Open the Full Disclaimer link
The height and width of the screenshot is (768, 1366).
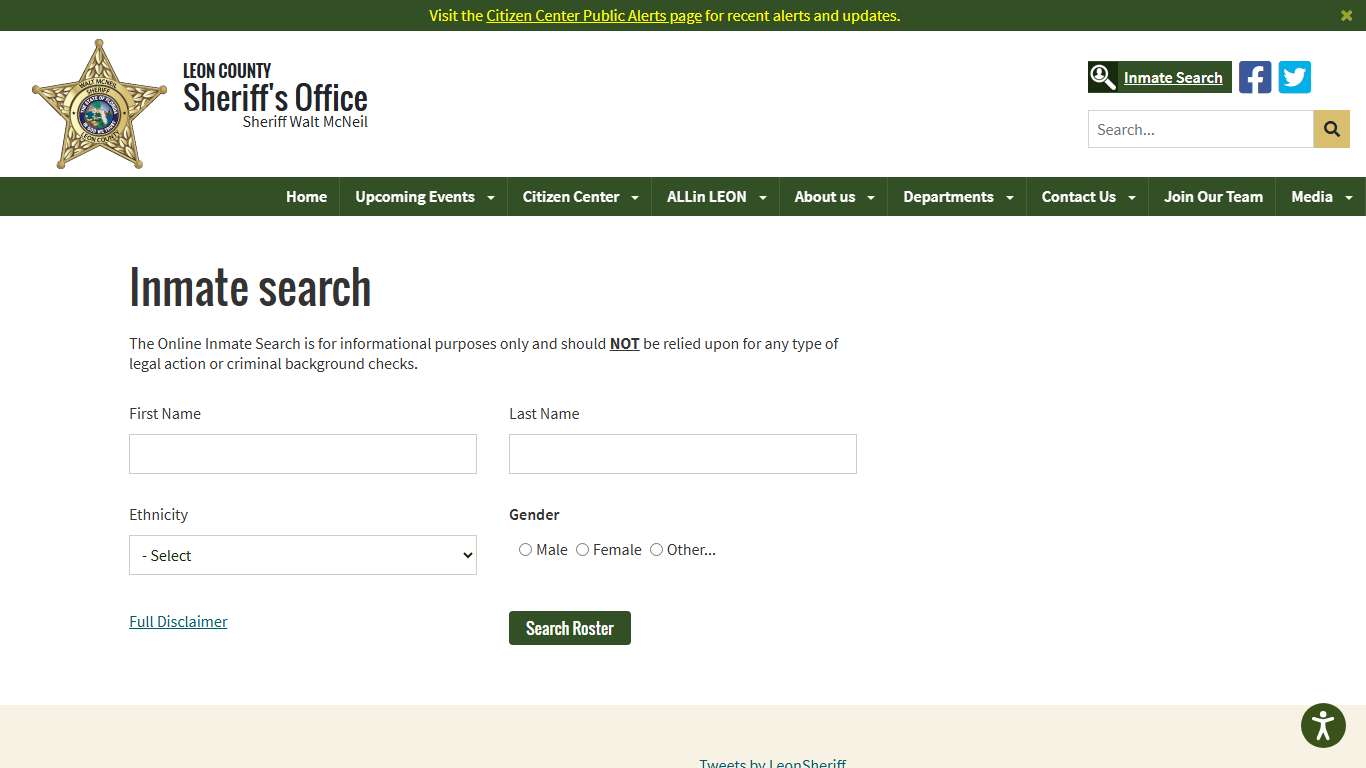point(178,621)
